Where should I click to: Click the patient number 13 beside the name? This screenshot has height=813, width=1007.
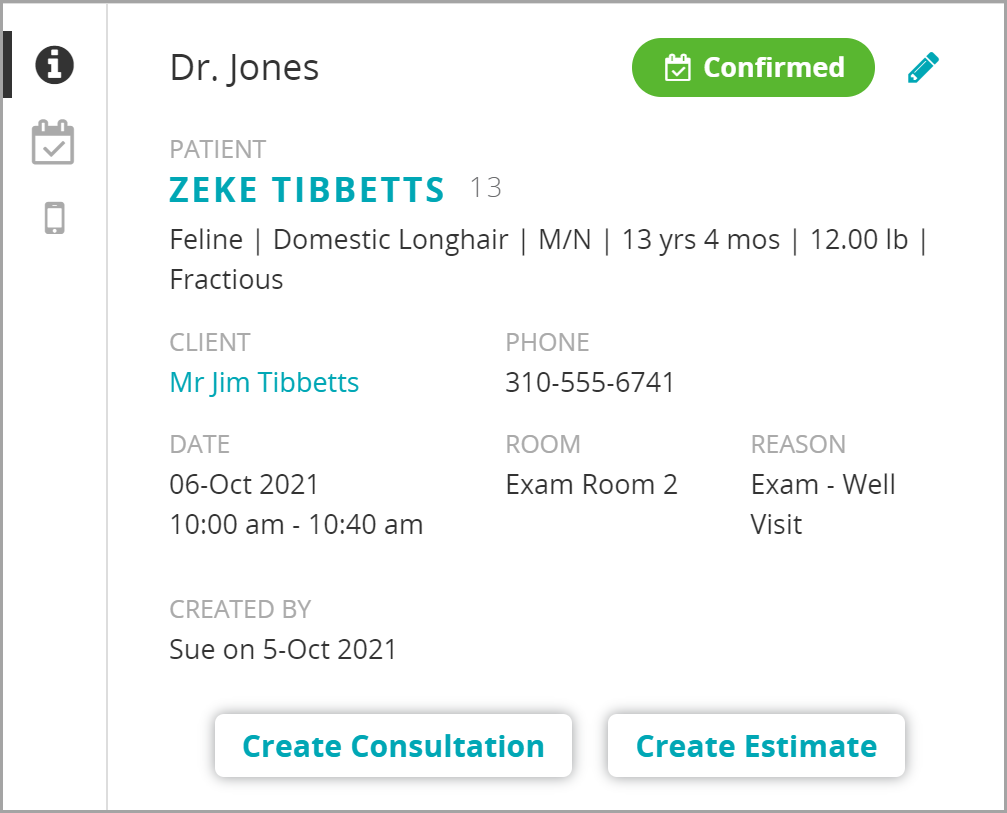click(486, 188)
